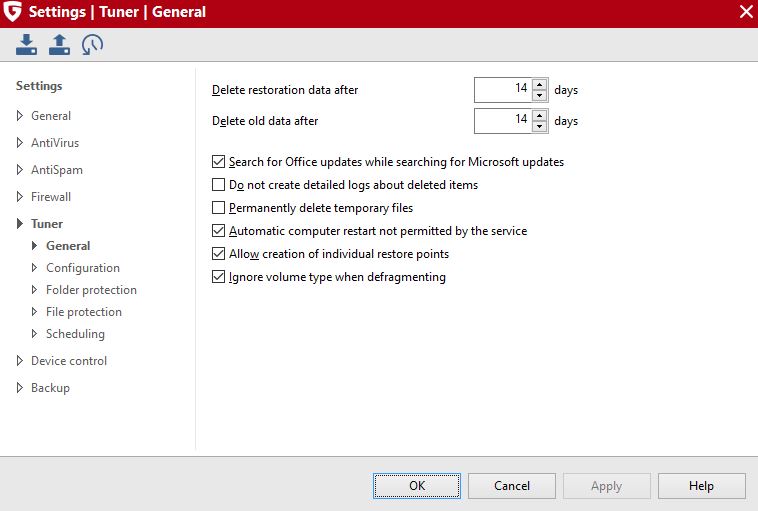Click the reset settings clock icon
The image size is (758, 511).
(x=92, y=44)
